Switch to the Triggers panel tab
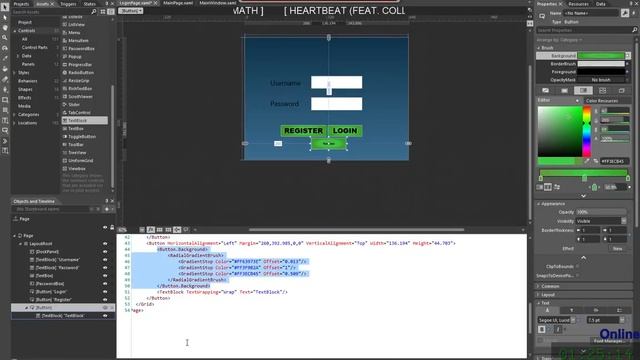640x360 pixels. [68, 4]
